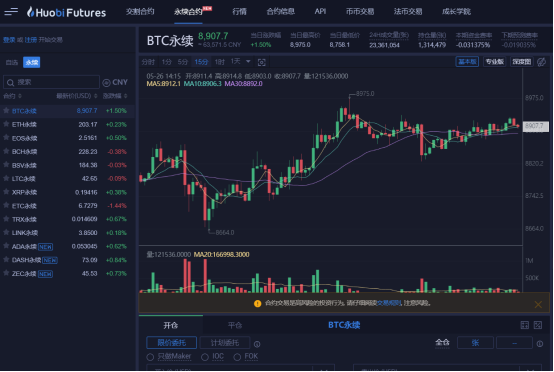The width and height of the screenshot is (554, 372).
Task: Open 全仓 margin mode selector
Action: 442,342
